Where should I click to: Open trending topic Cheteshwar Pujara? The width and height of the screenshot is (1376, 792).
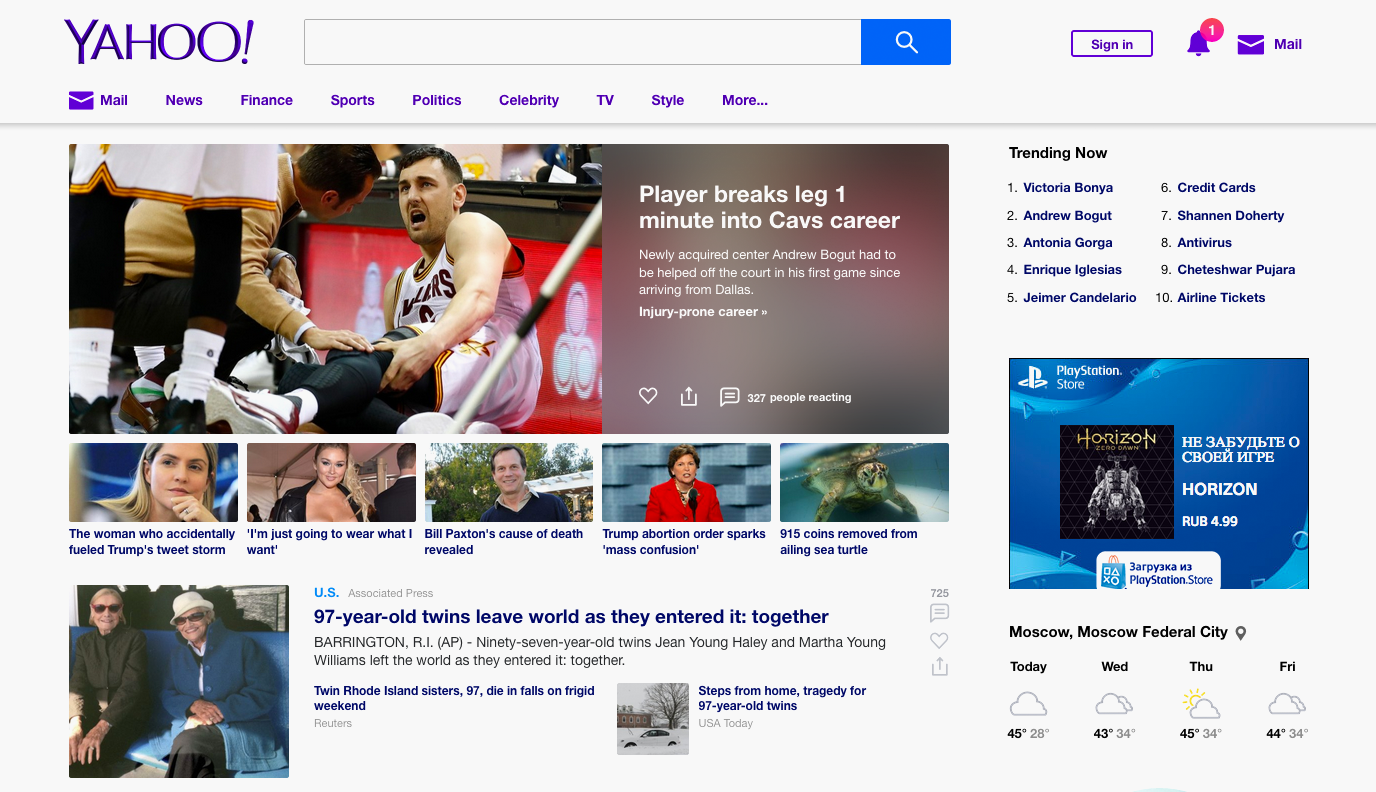click(x=1236, y=270)
